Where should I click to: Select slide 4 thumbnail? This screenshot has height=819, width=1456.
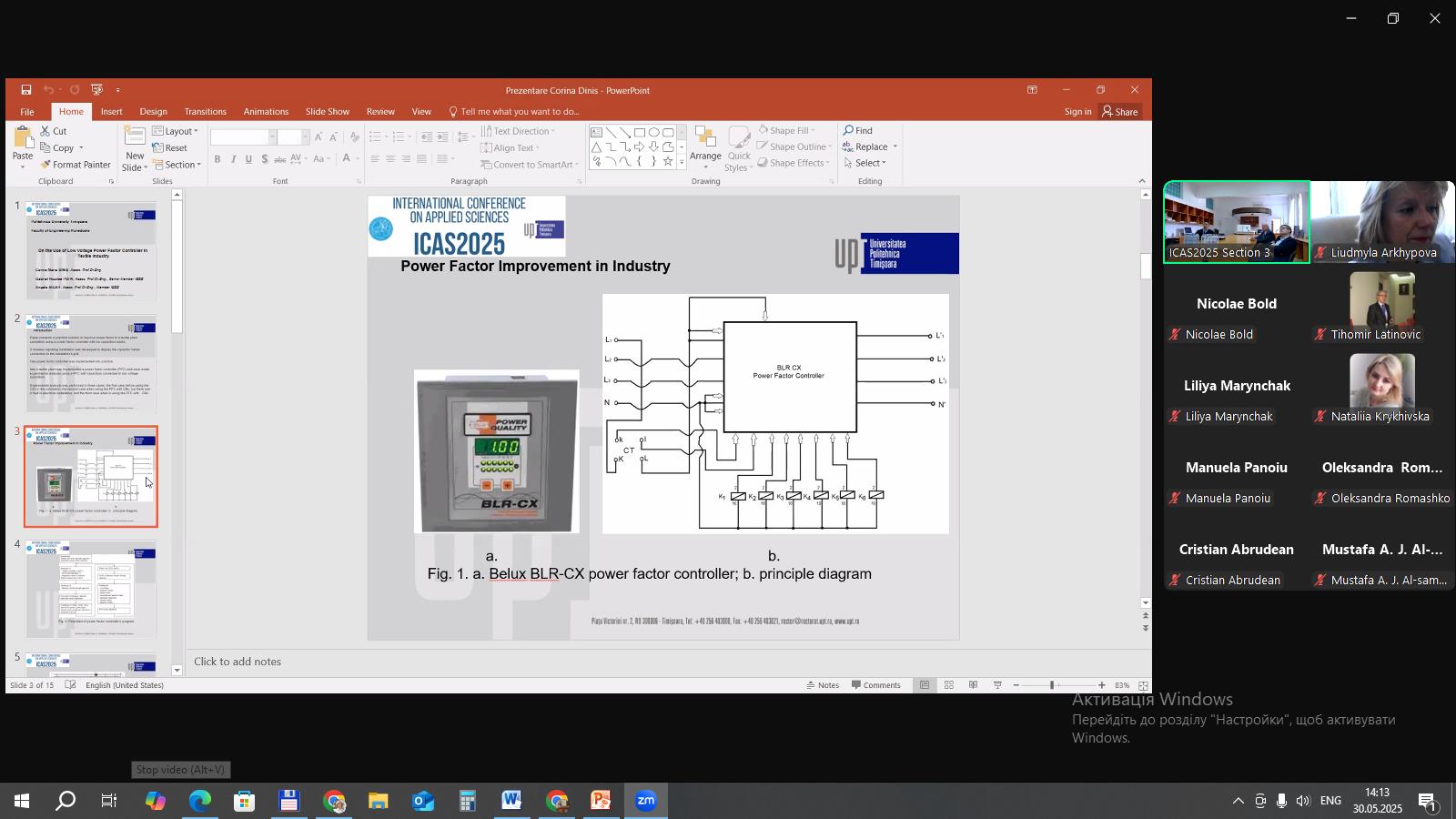[x=91, y=590]
